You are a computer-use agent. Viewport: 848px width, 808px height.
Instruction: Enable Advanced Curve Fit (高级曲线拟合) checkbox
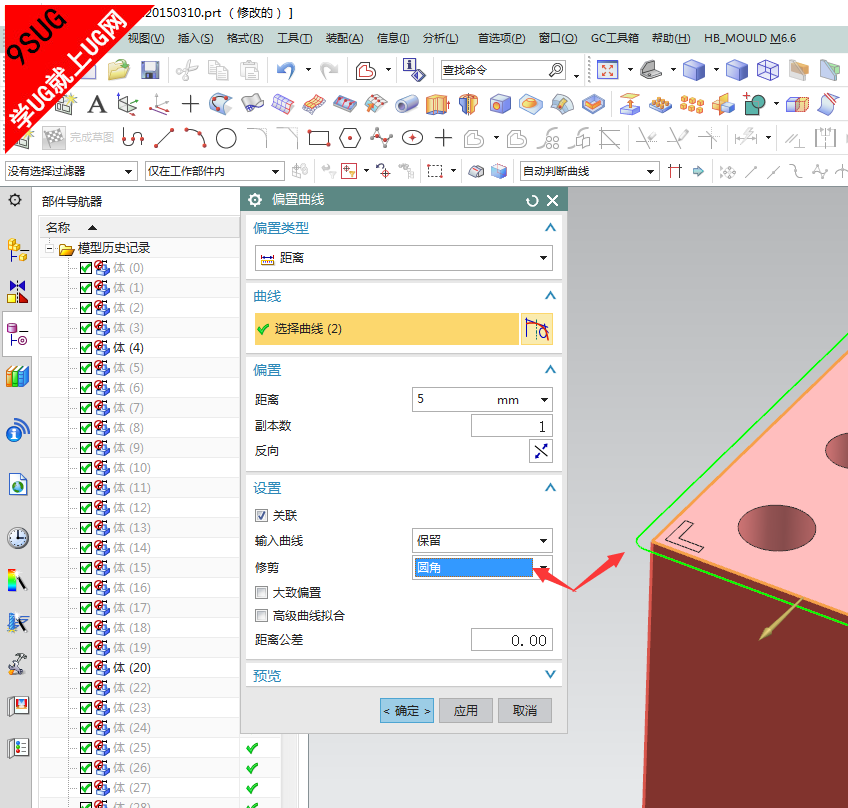[x=261, y=615]
